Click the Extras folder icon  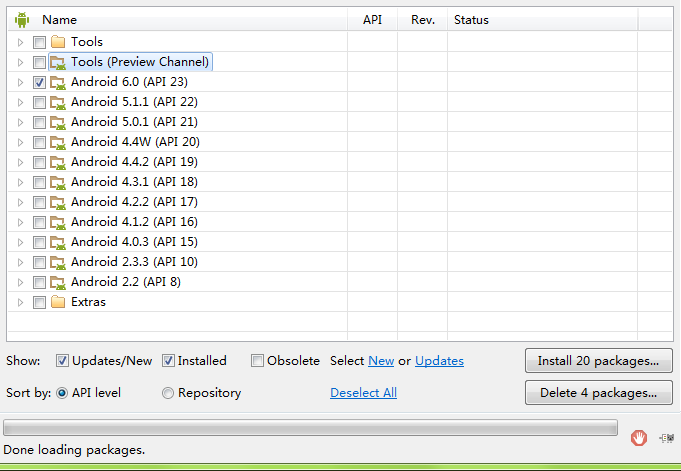tap(58, 302)
